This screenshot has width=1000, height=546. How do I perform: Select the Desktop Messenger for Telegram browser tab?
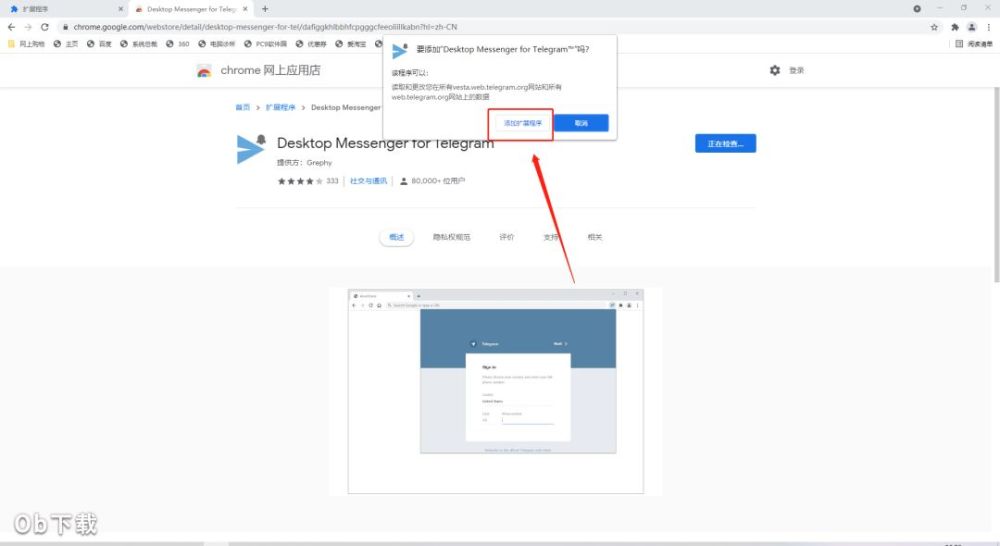(x=191, y=9)
